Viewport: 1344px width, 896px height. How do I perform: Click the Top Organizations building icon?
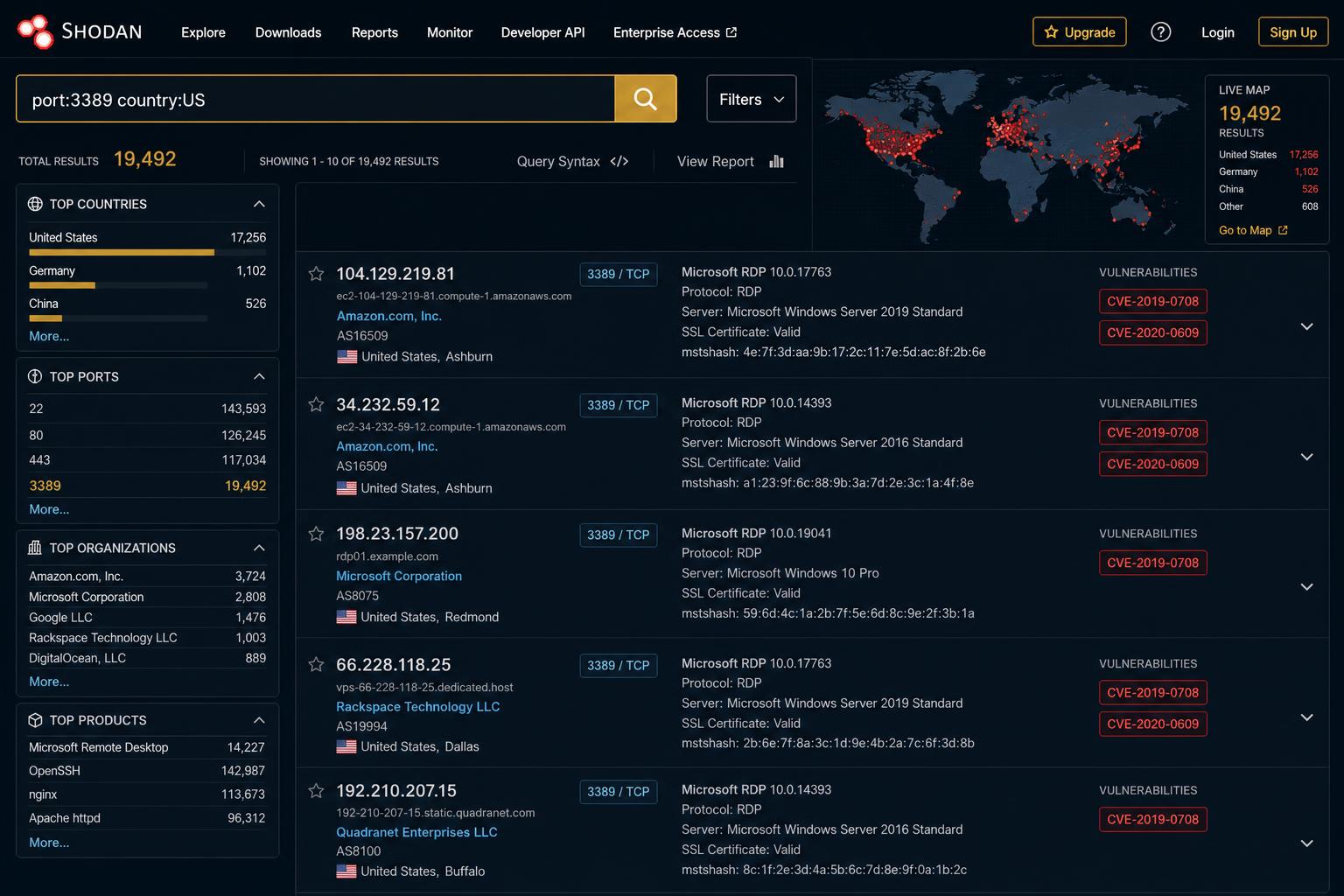(35, 548)
